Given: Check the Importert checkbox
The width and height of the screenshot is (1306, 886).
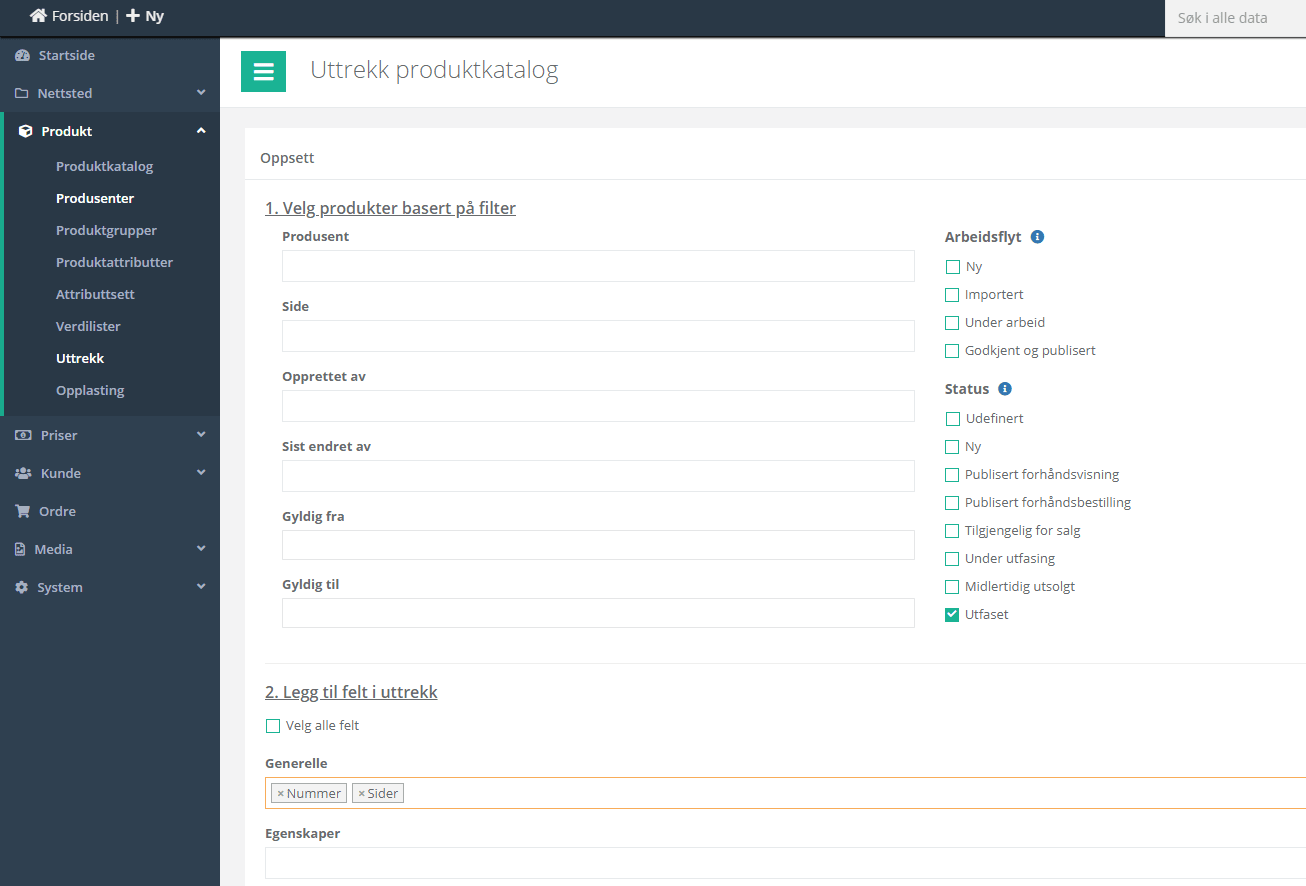Looking at the screenshot, I should pyautogui.click(x=952, y=295).
